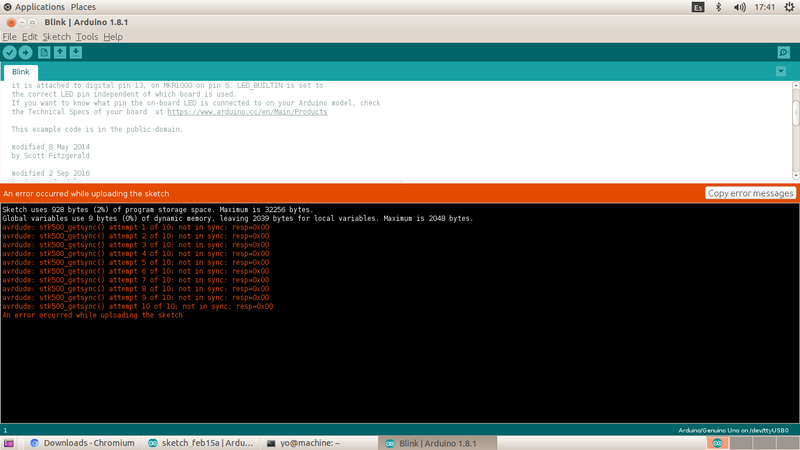
Task: Click the 'modified 8 May 2014' line
Action: pos(51,147)
